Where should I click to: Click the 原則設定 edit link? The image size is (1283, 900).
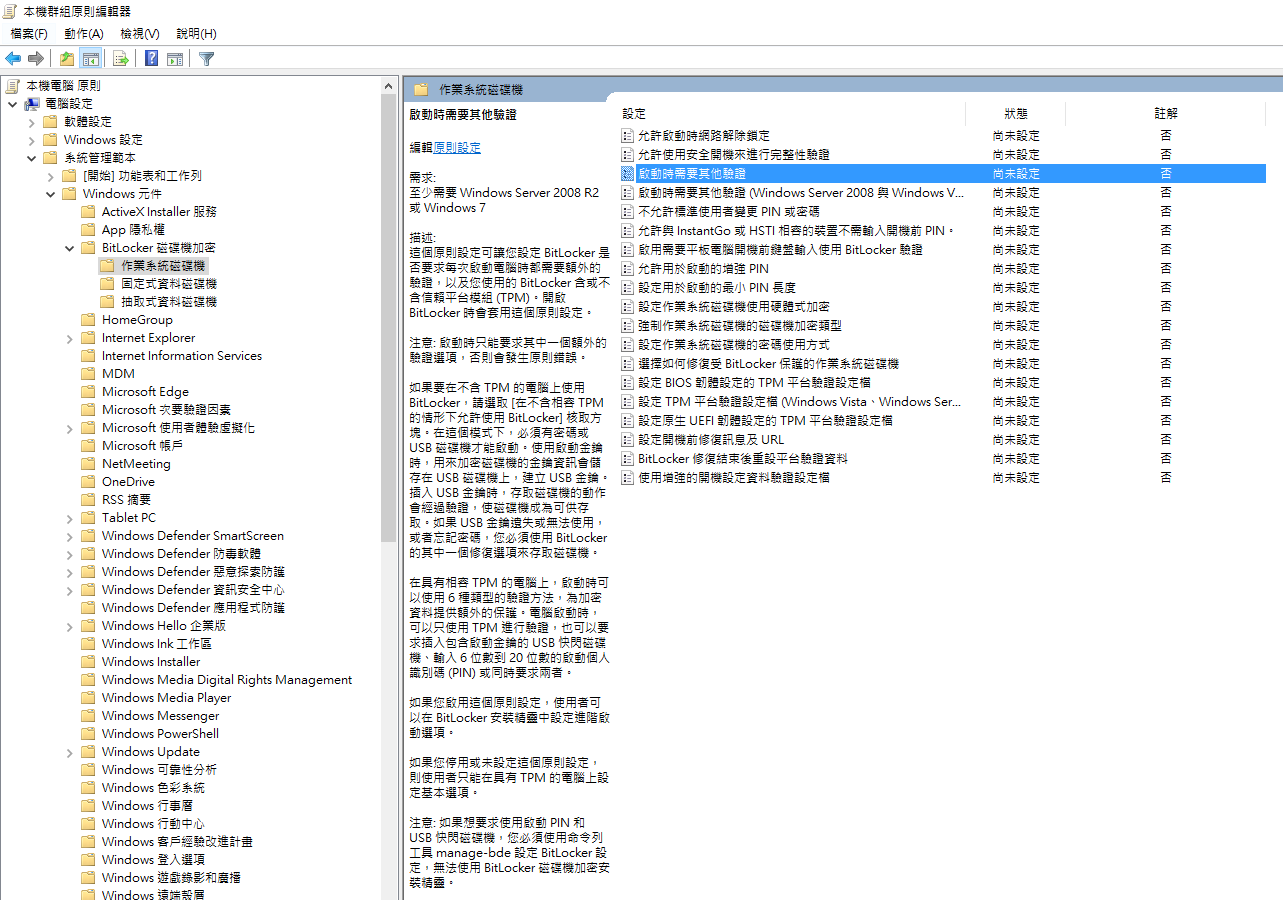[x=457, y=148]
